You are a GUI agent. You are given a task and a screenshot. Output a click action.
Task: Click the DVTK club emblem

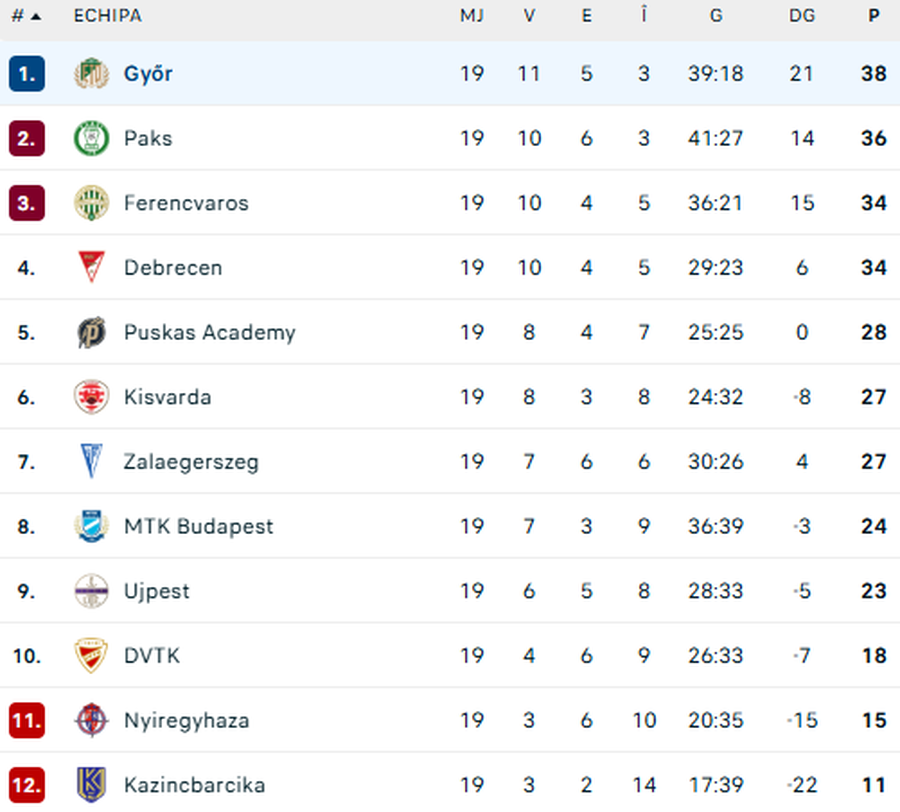[x=92, y=655]
